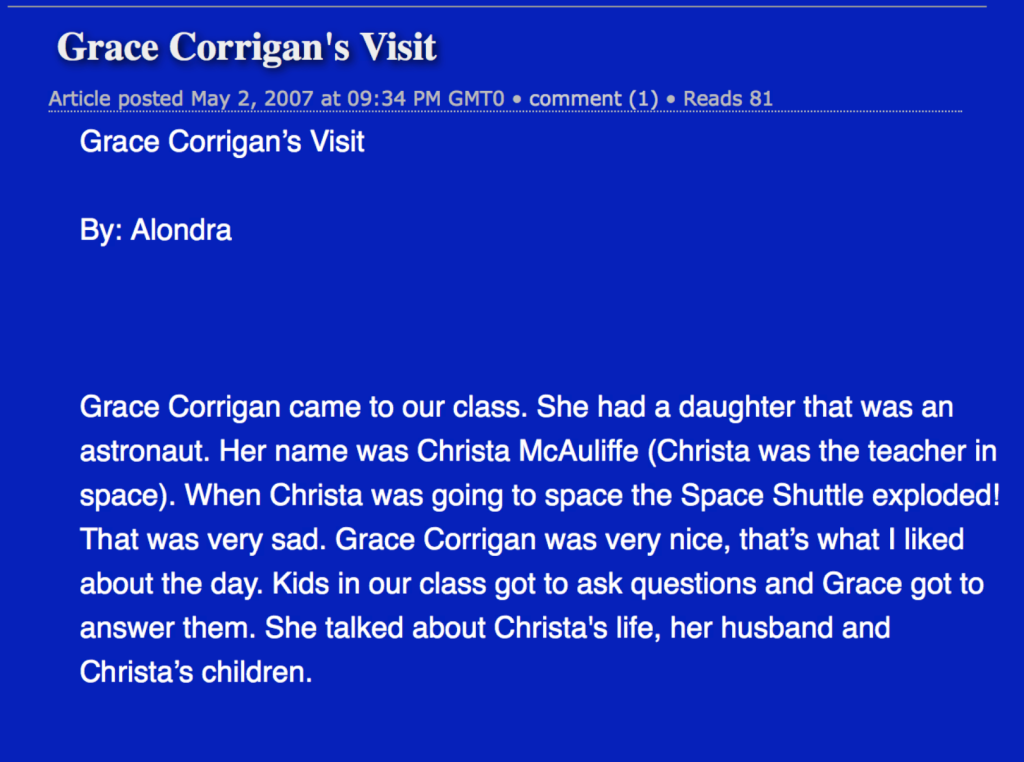Click the body subheading Grace Corrigan's Visit
The image size is (1024, 762).
coord(222,142)
